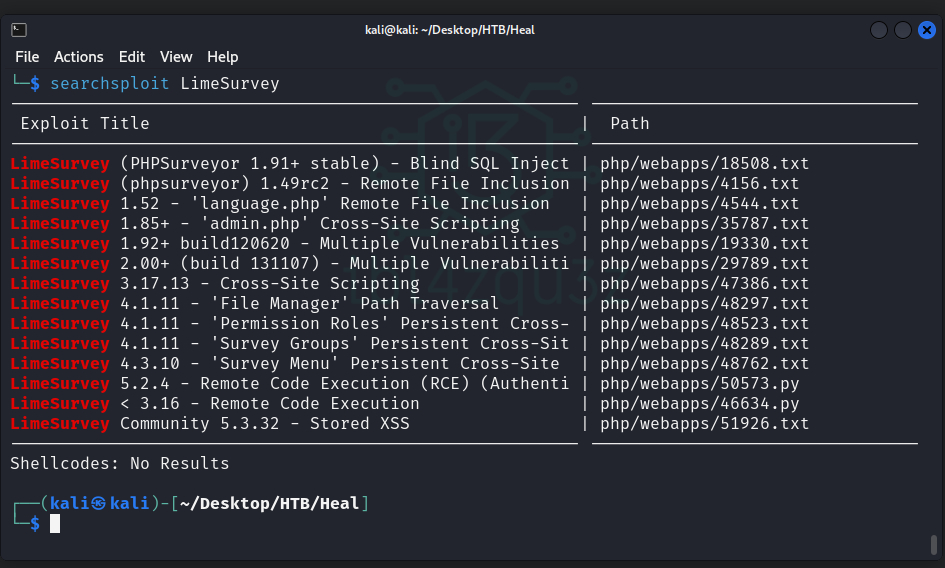The height and width of the screenshot is (568, 945).
Task: Click the terminal icon in the title bar
Action: 19,30
